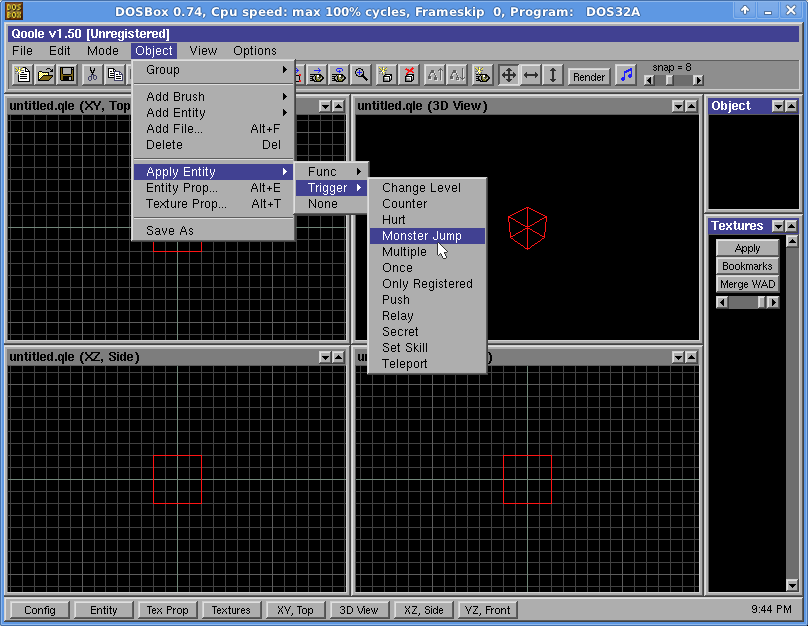Screen dimensions: 808x626
Task: Click the up-arrow button on XY Top view
Action: pyautogui.click(x=338, y=106)
